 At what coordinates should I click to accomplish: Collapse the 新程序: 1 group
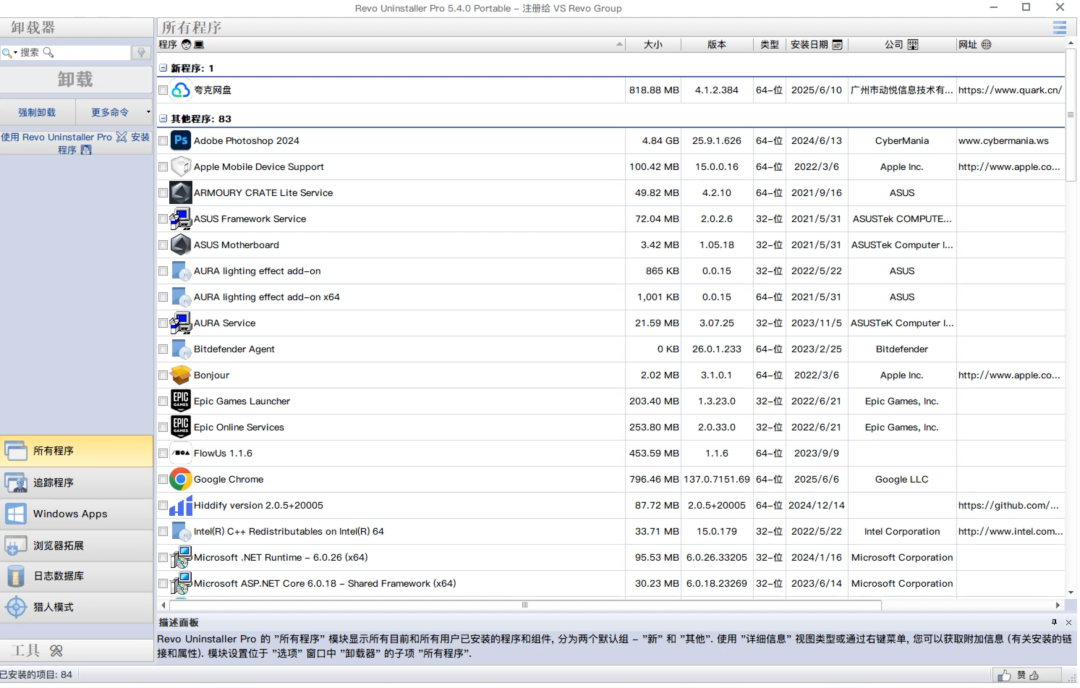[x=163, y=68]
